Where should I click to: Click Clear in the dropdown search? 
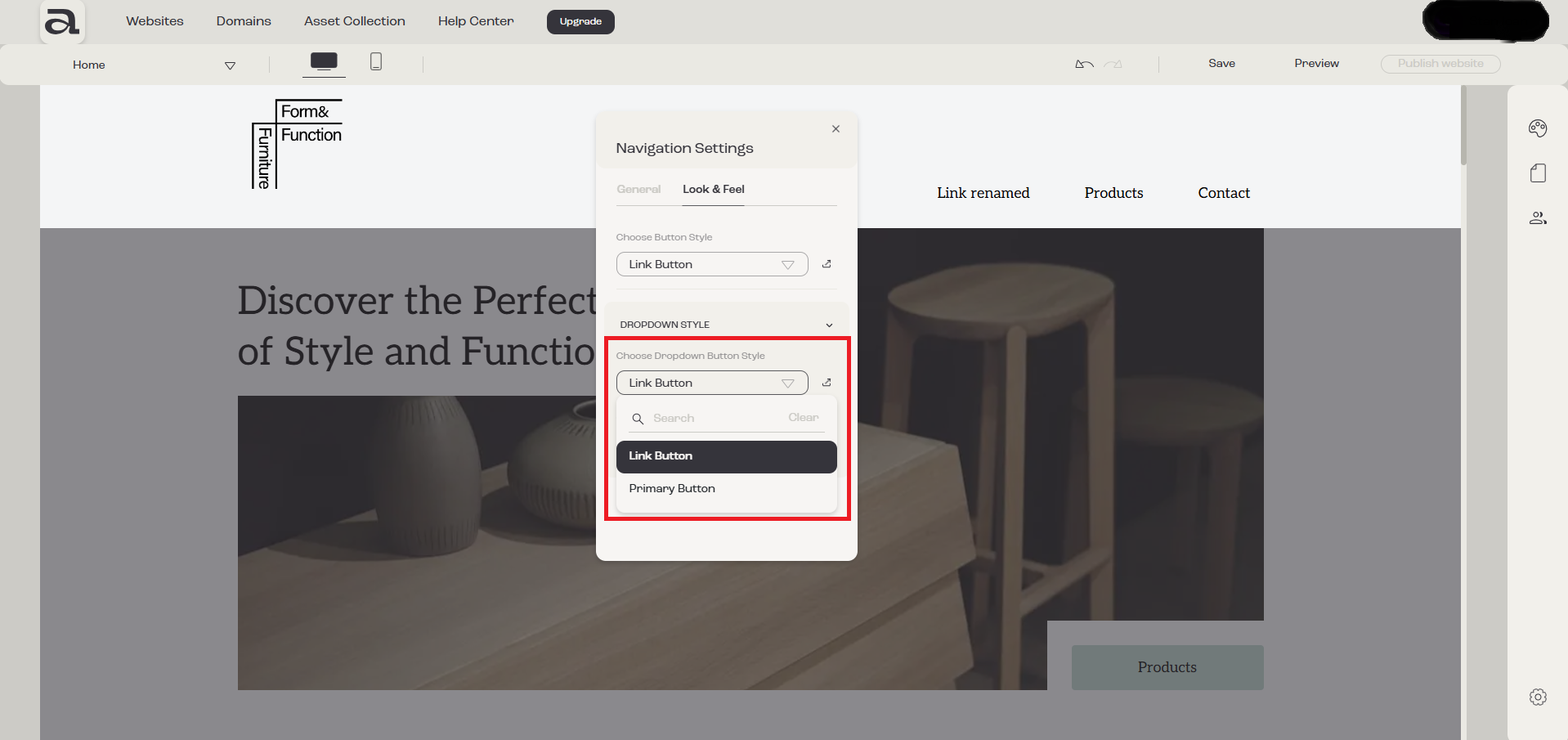pos(804,418)
